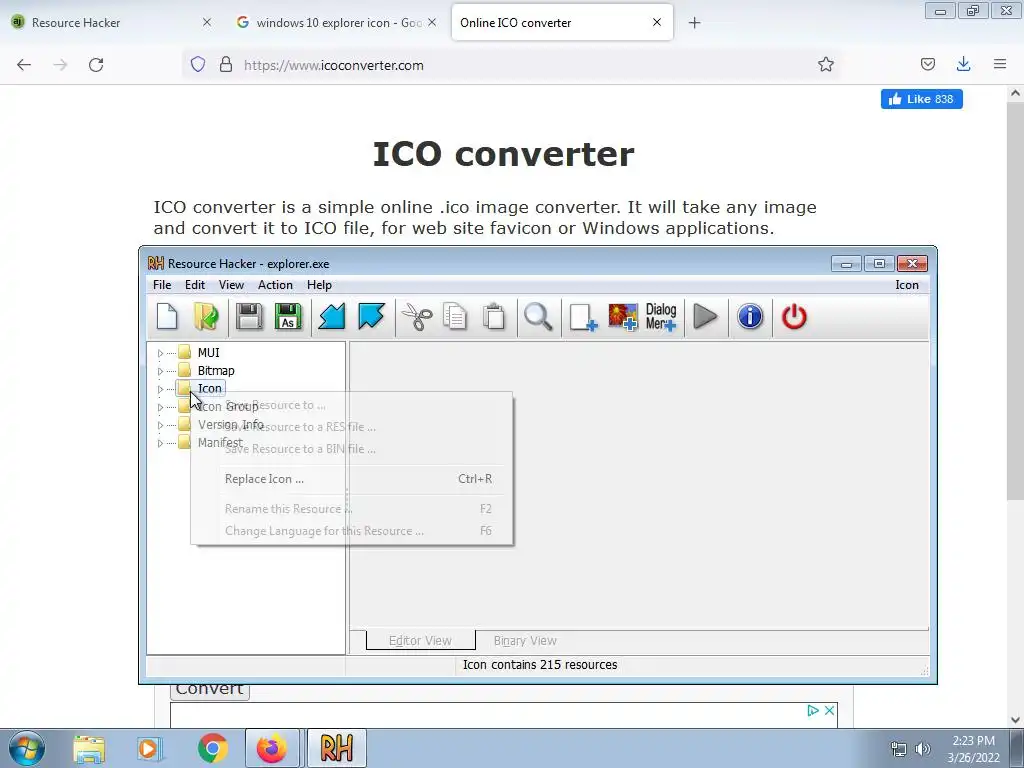Open the Action menu
The width and height of the screenshot is (1024, 768).
tap(275, 285)
